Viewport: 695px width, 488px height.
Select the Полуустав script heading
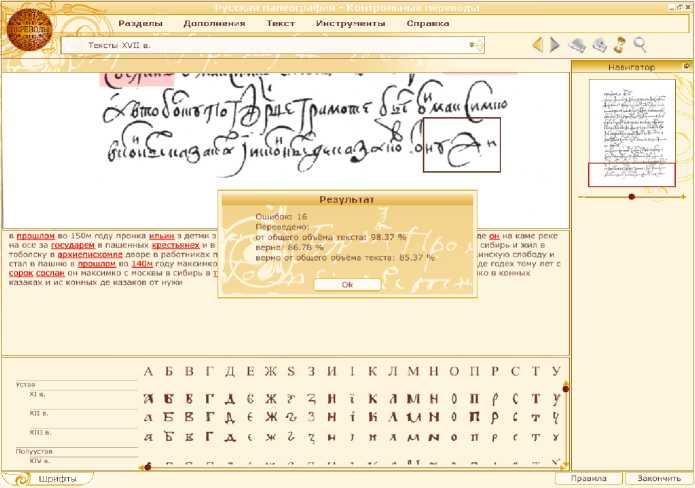click(x=34, y=451)
